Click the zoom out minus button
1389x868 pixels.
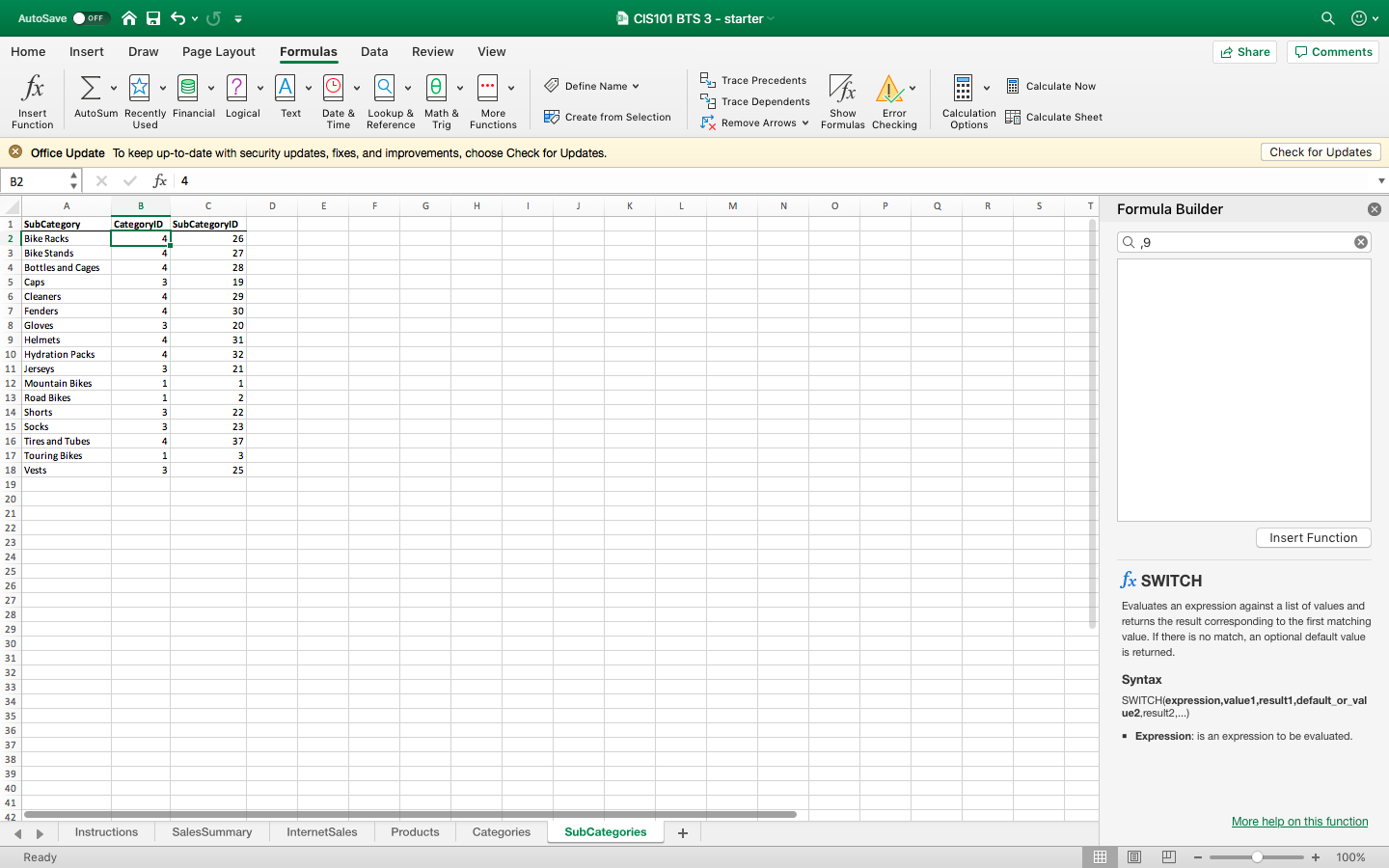tap(1198, 856)
